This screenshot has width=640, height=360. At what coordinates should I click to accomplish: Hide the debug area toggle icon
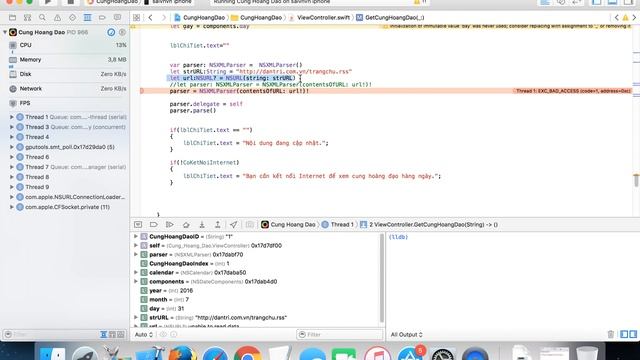coord(138,224)
